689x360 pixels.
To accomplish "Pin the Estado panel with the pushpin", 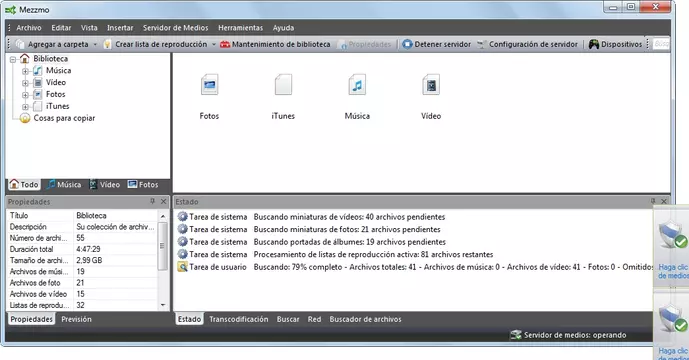I will tap(653, 201).
